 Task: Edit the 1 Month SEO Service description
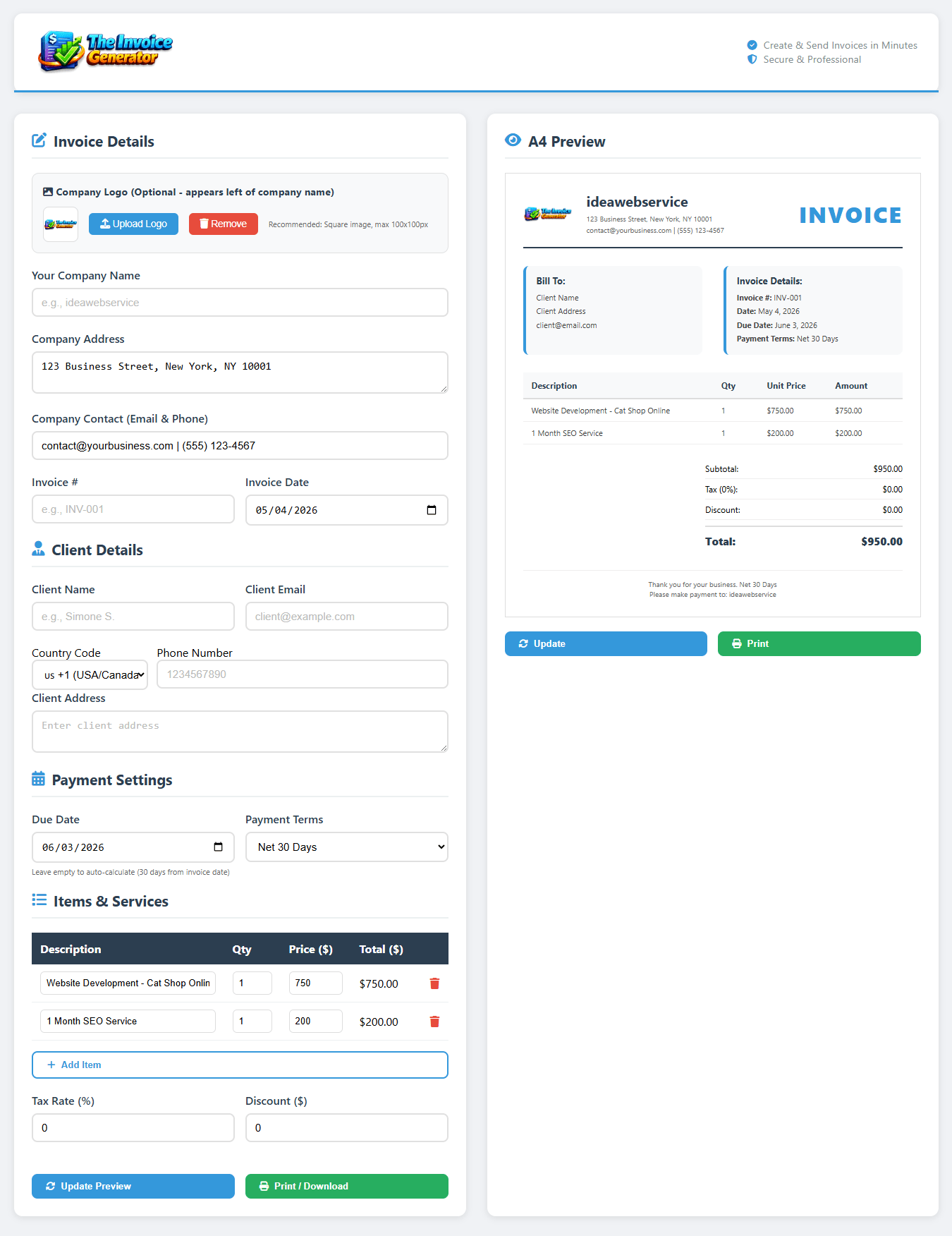(128, 1021)
